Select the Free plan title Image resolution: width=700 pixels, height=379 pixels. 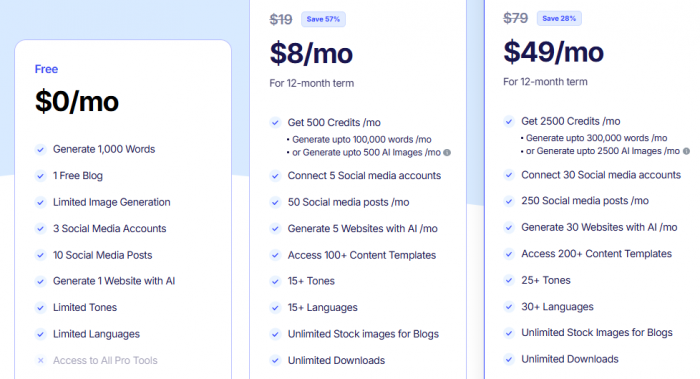[46, 69]
